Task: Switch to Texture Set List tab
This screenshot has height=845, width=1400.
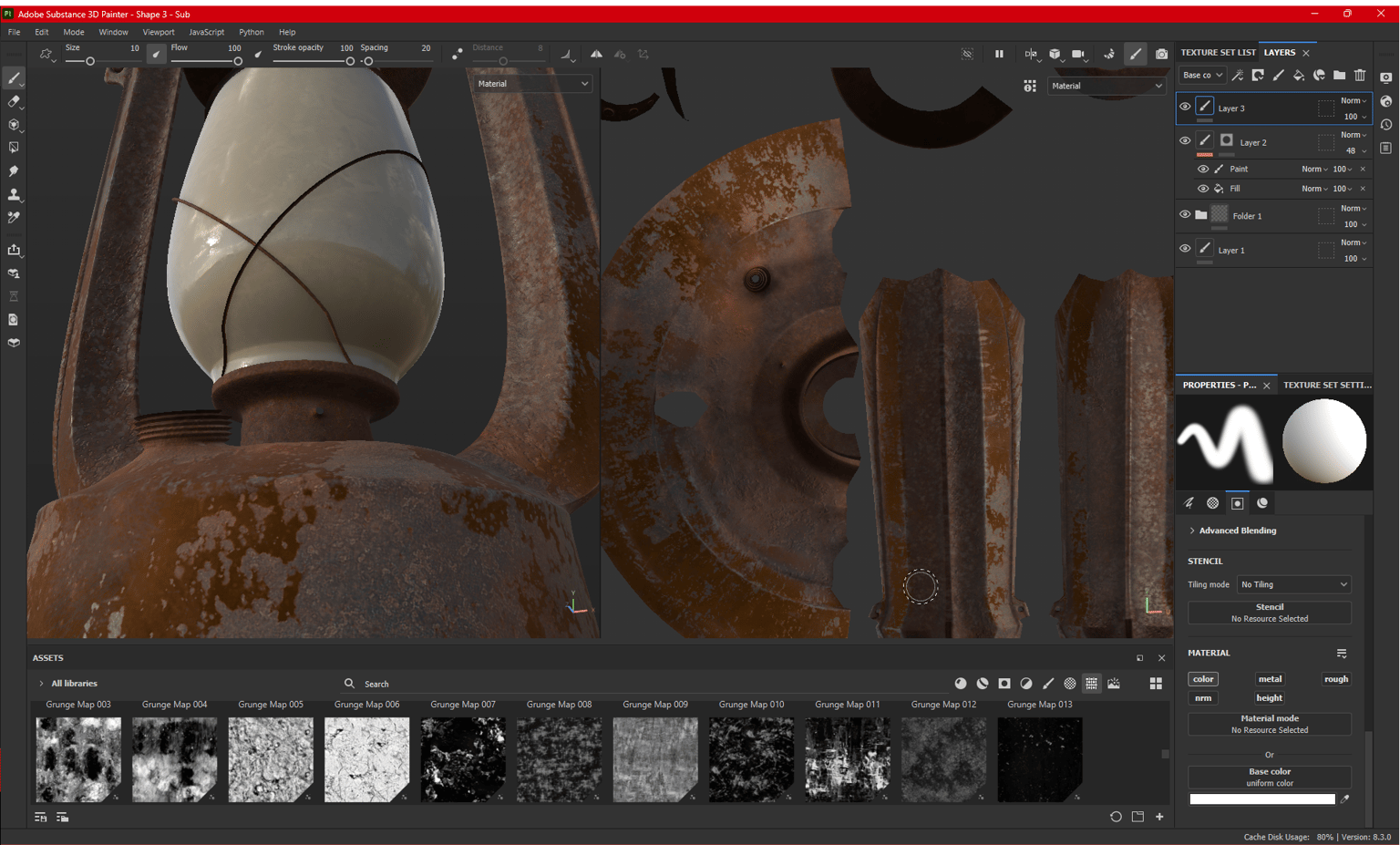Action: point(1218,52)
